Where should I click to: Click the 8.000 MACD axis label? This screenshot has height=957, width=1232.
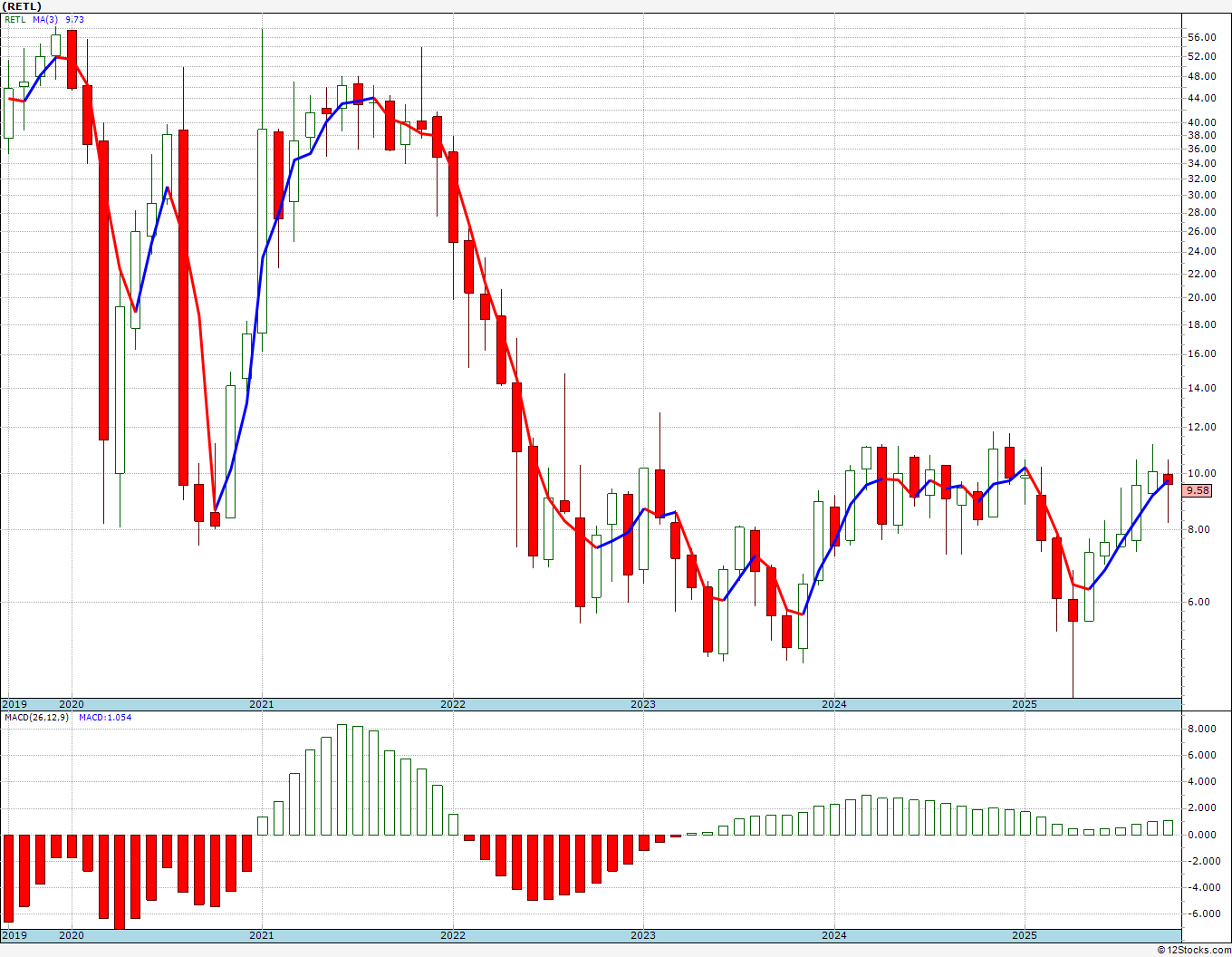point(1201,729)
